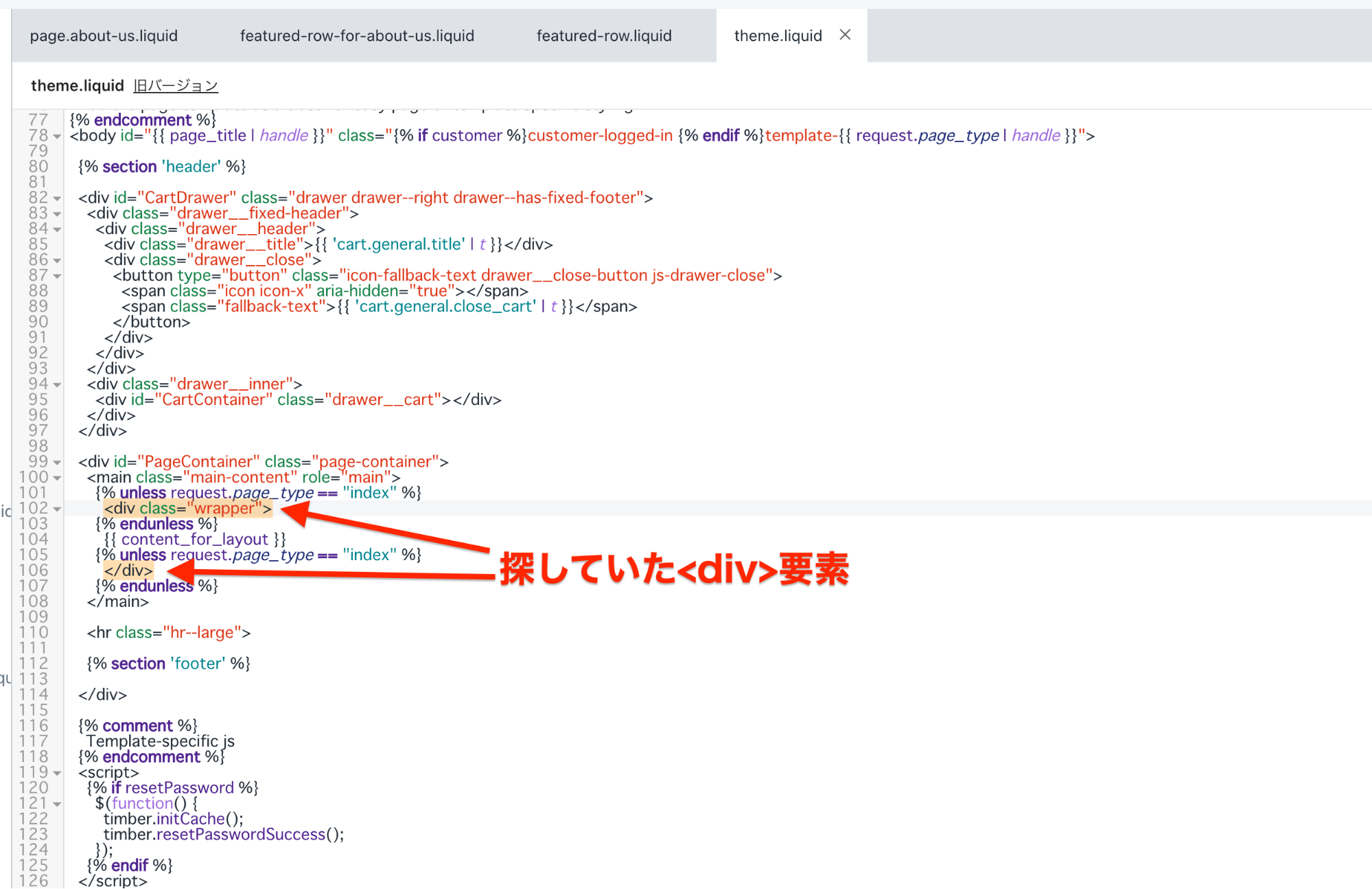Switch to page.about-us.liquid tab
1372x889 pixels.
coord(104,36)
